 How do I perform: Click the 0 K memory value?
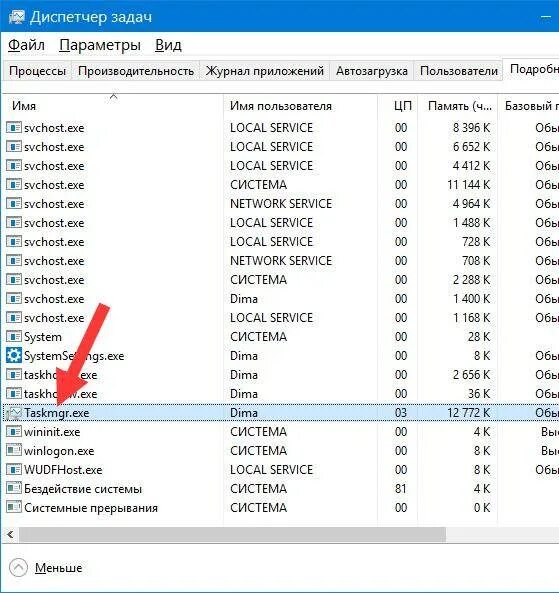482,508
